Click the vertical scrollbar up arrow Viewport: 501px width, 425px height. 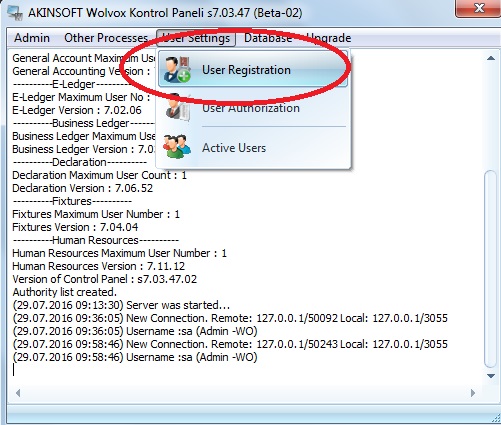[490, 58]
